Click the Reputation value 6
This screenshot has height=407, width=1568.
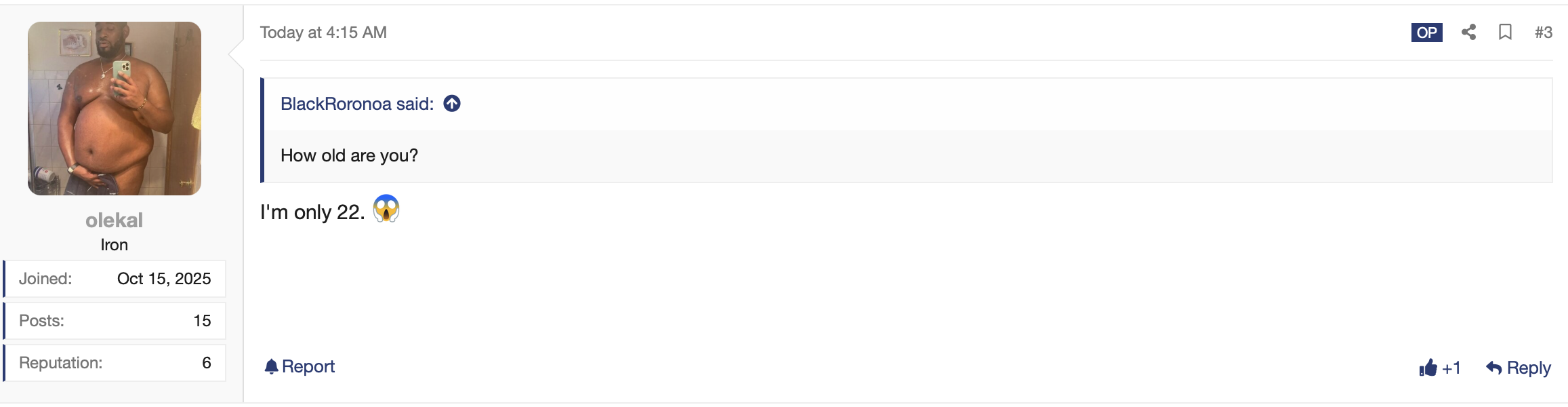(207, 363)
